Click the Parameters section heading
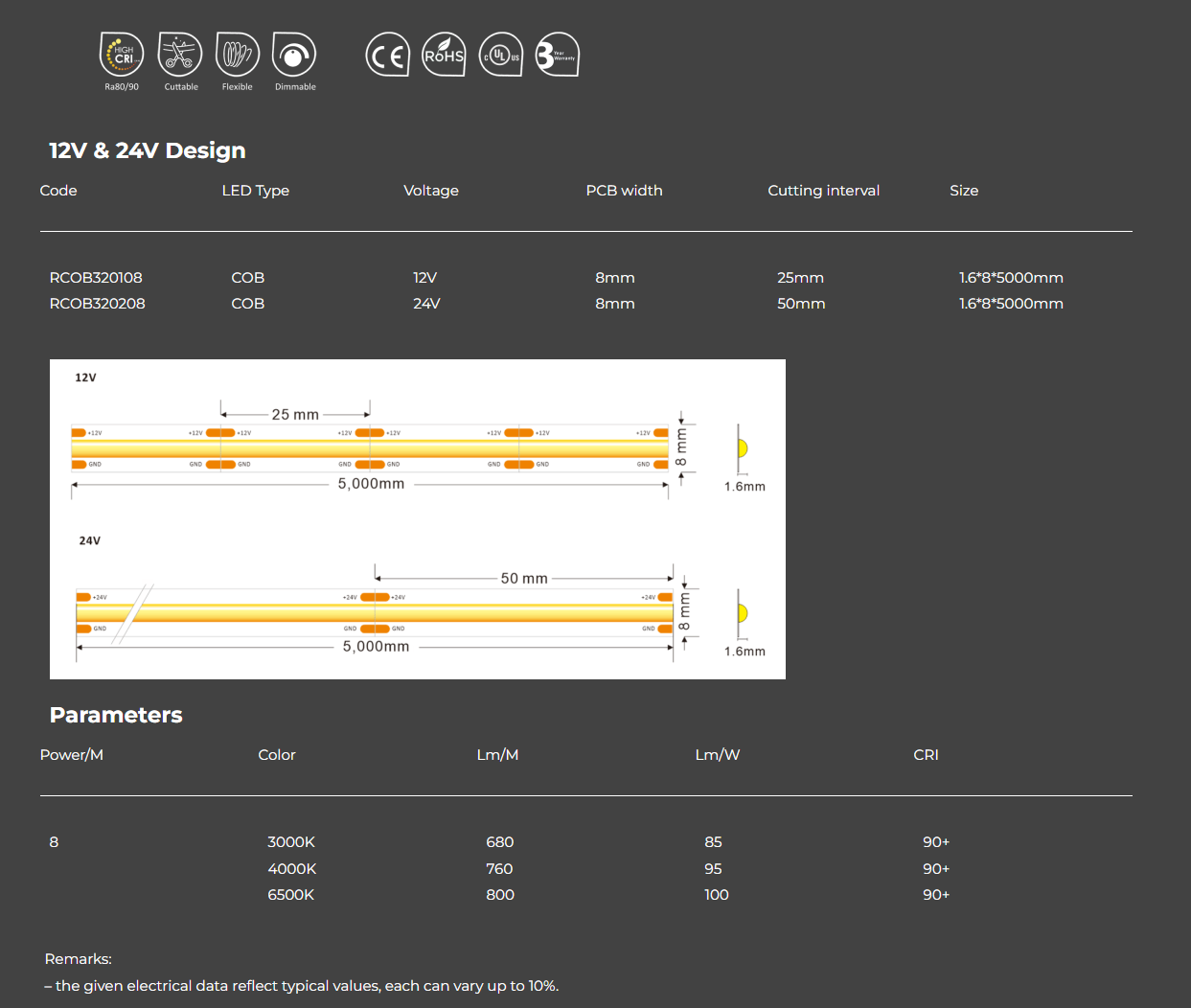Screen dimensions: 1191x1008 tap(116, 715)
